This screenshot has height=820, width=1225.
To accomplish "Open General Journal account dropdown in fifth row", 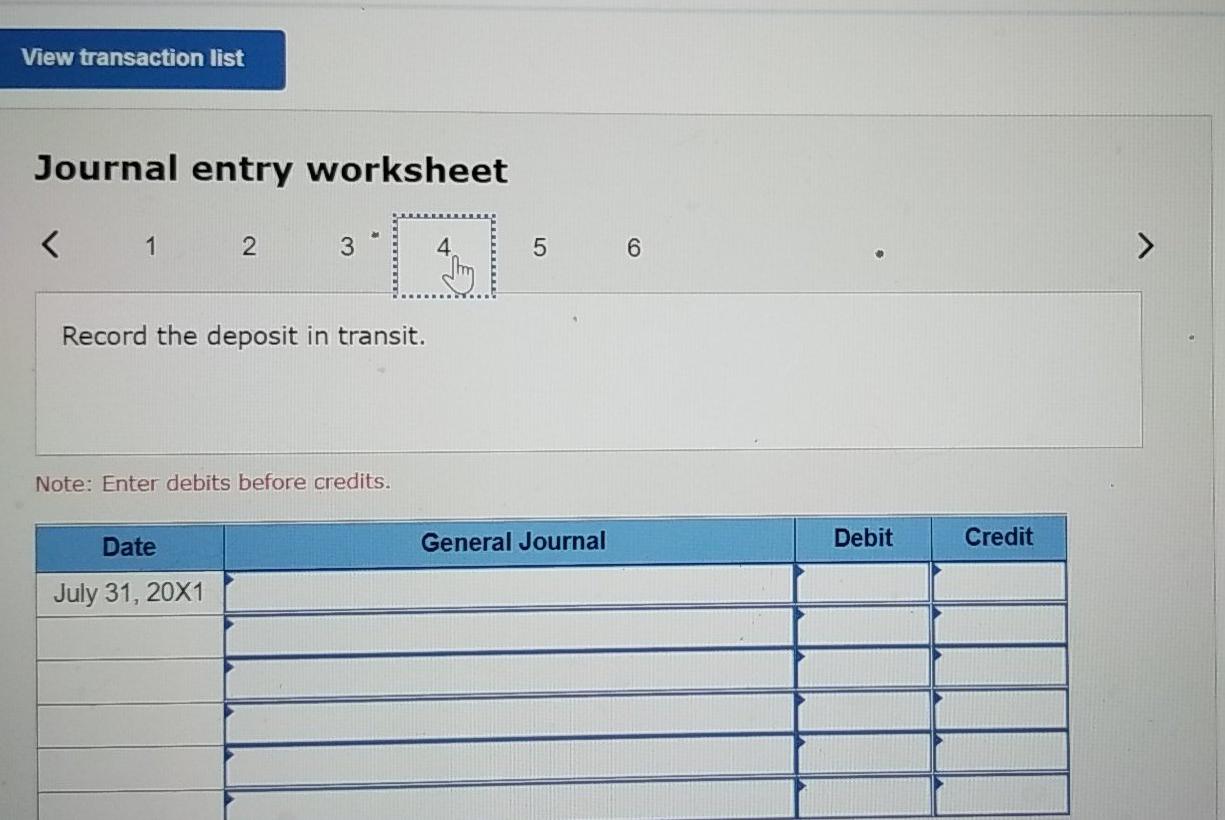I will pyautogui.click(x=509, y=763).
